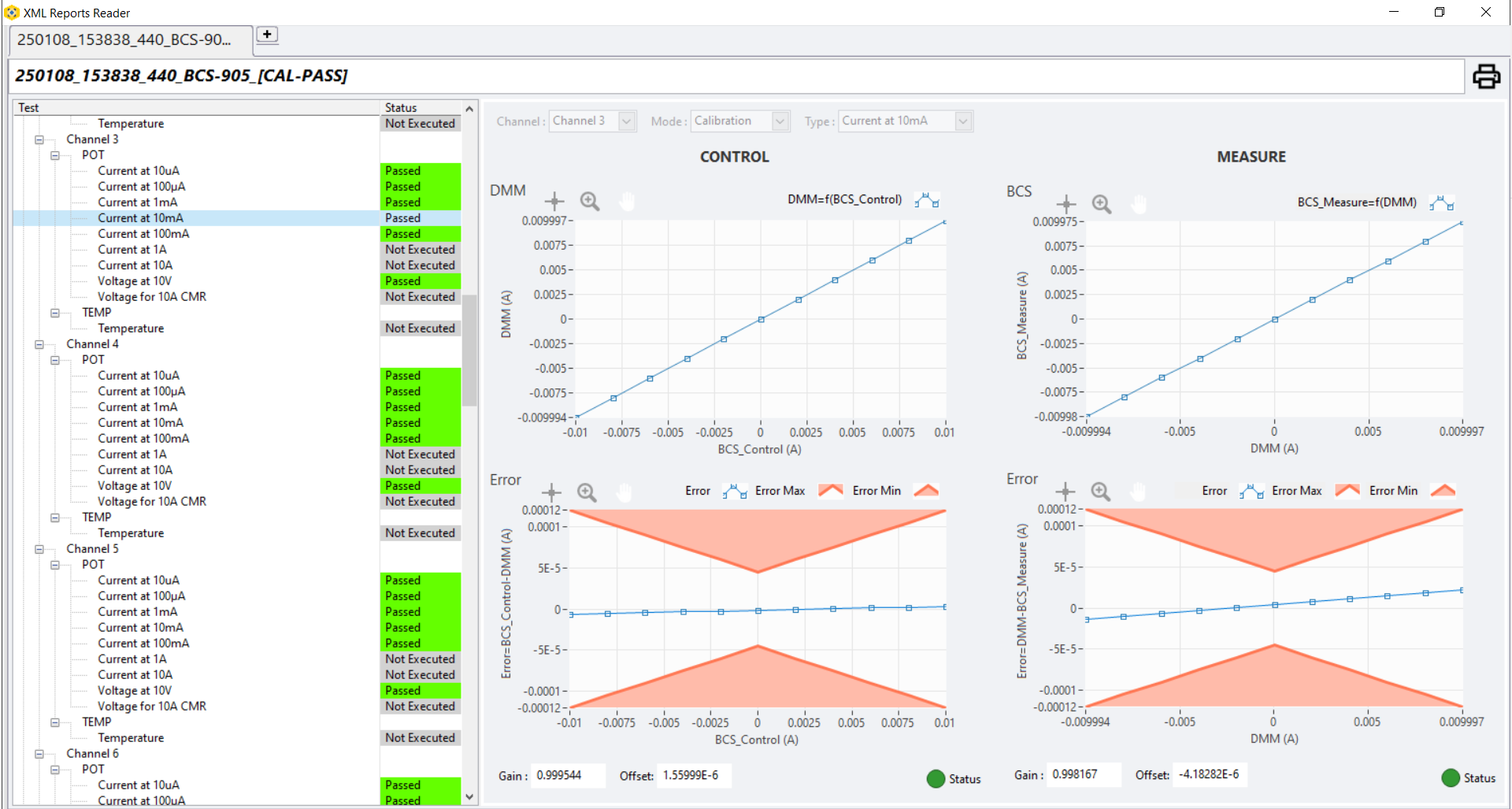
Task: Switch to the 250108_153838_440_BCS-90 tab
Action: tap(124, 39)
